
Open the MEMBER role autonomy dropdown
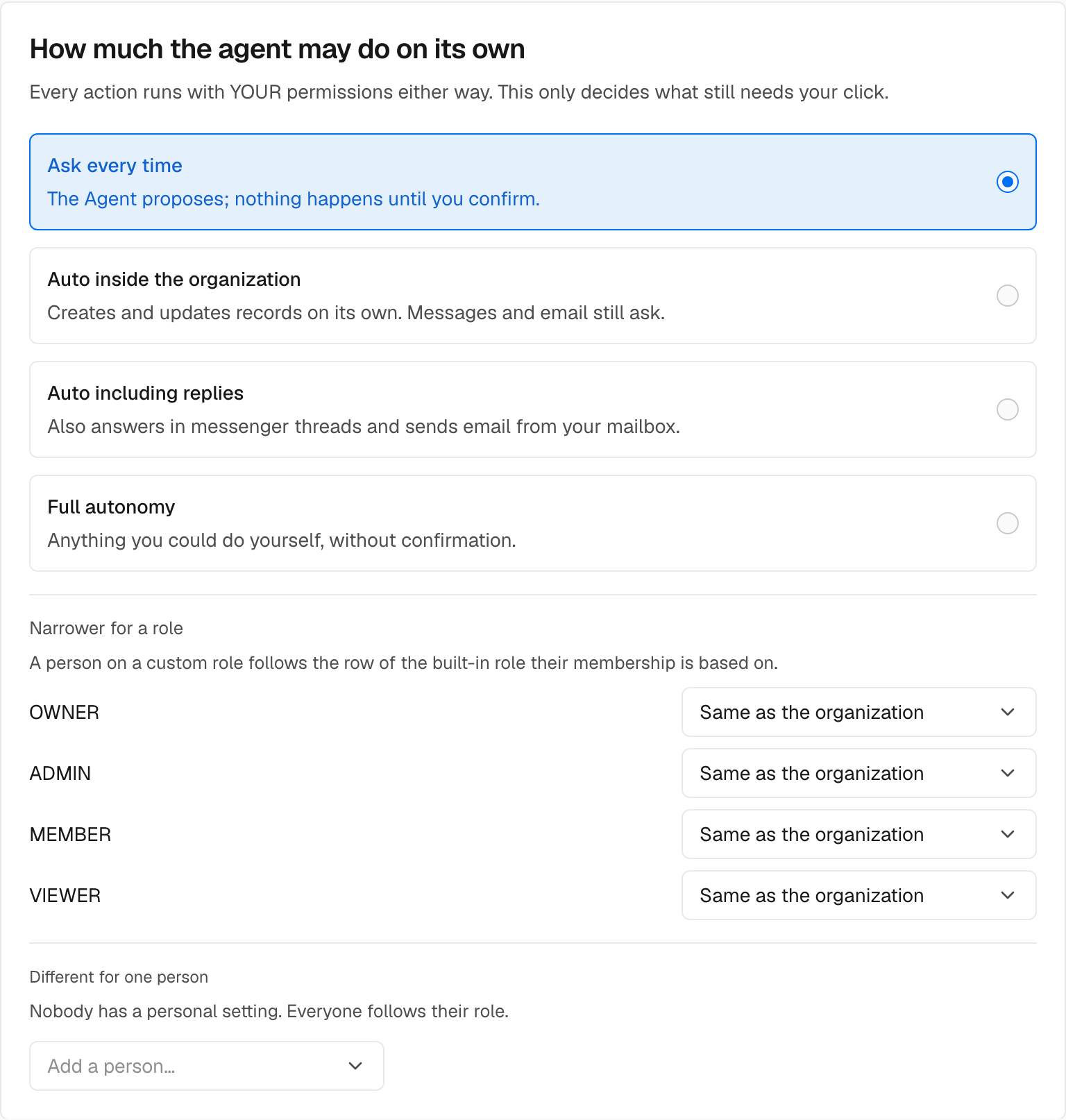tap(858, 834)
